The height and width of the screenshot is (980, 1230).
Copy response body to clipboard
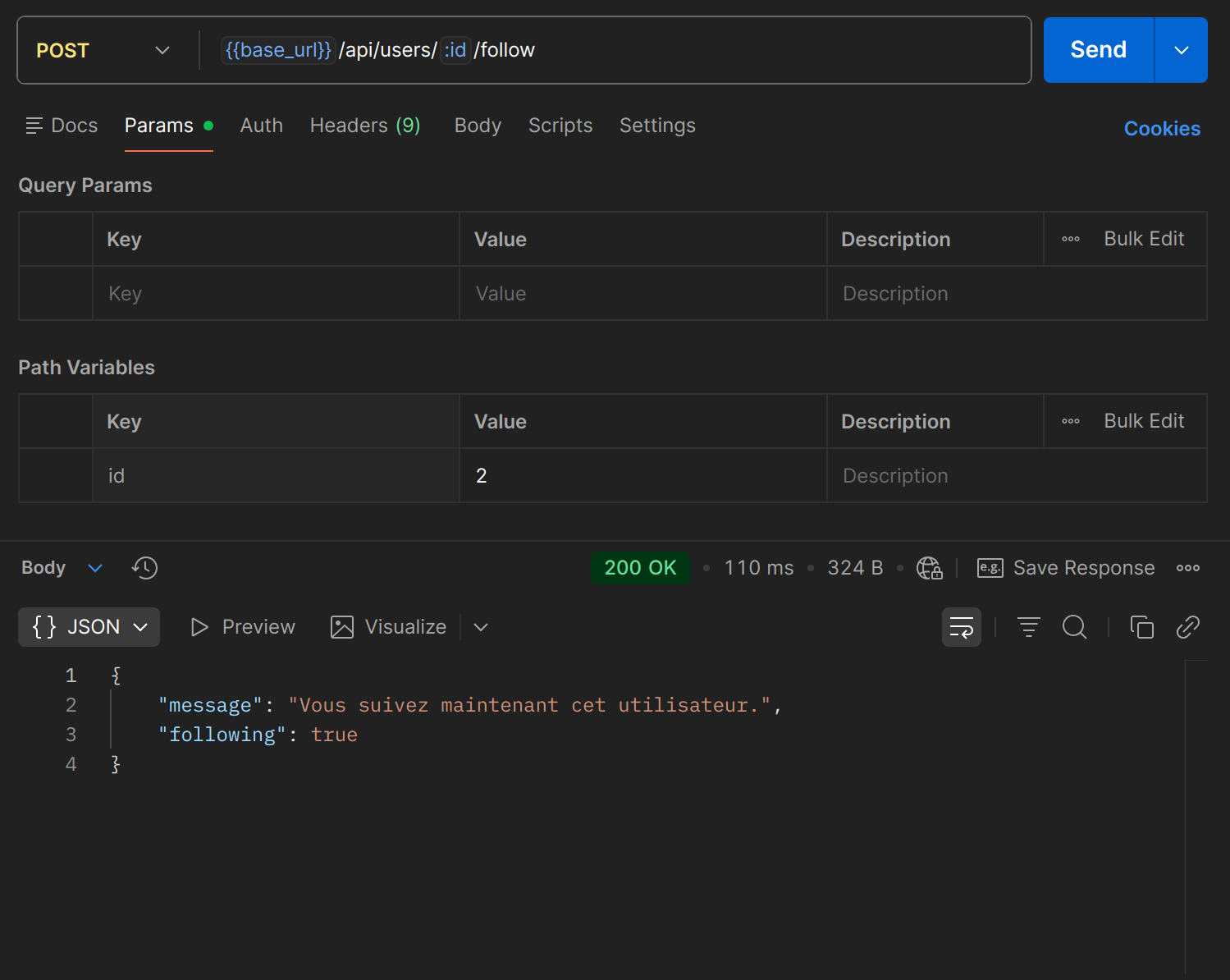1142,627
